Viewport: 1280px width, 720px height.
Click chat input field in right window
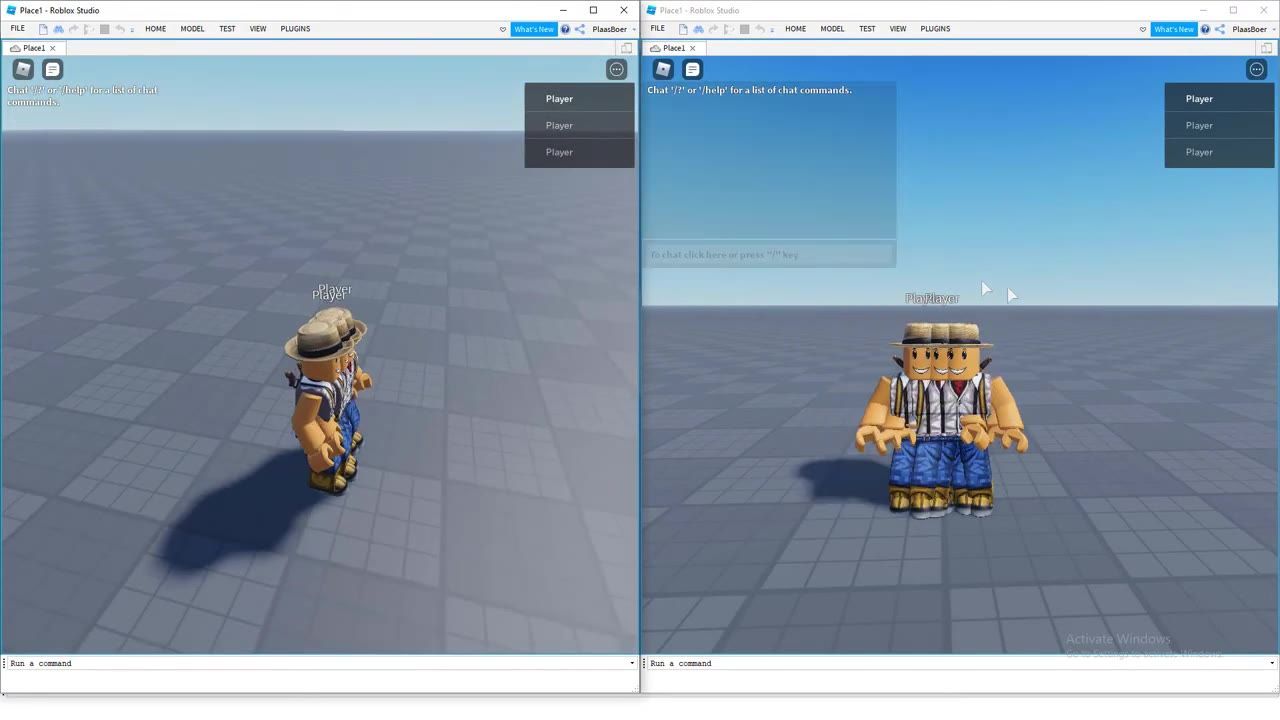pos(768,255)
